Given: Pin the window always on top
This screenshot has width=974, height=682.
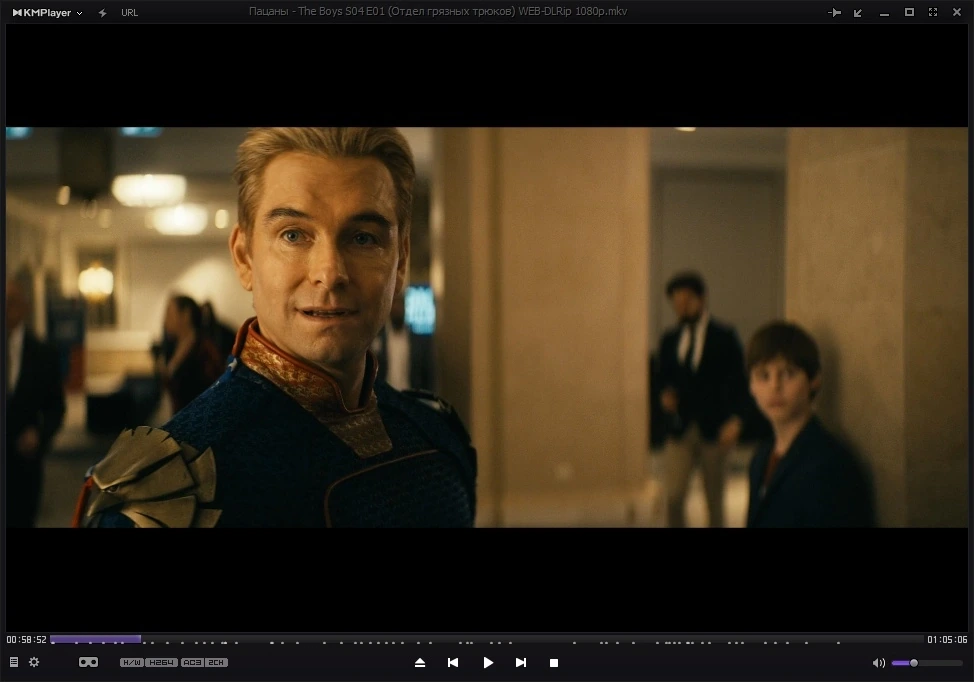Looking at the screenshot, I should click(834, 12).
